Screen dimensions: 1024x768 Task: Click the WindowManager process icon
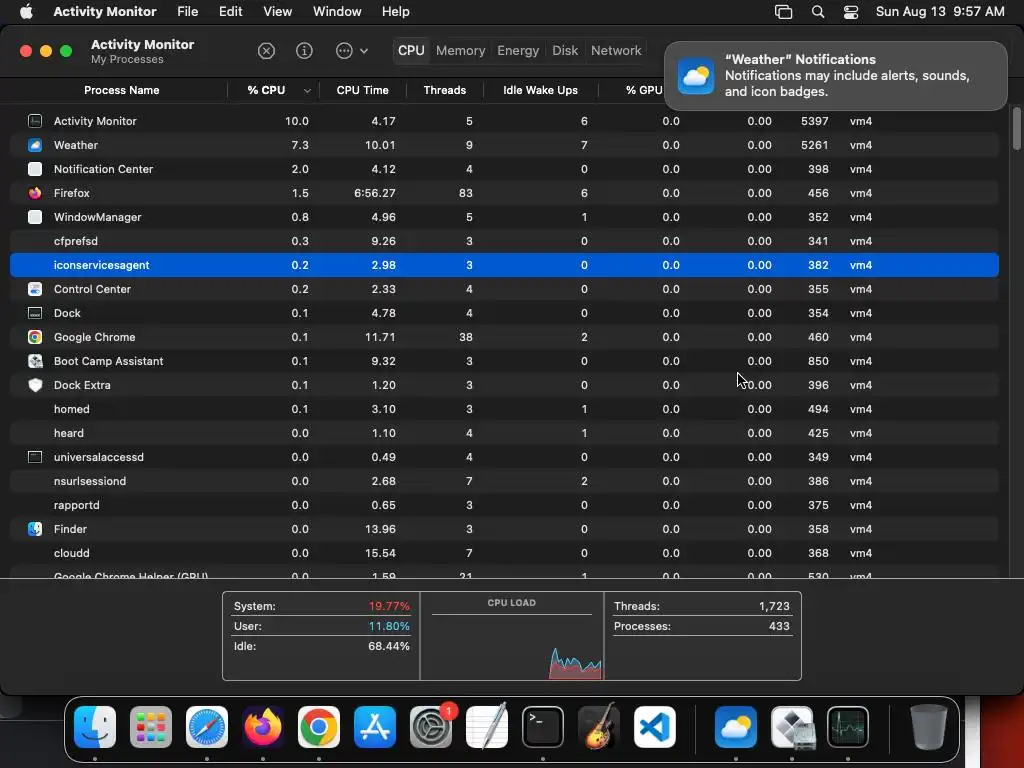[35, 217]
